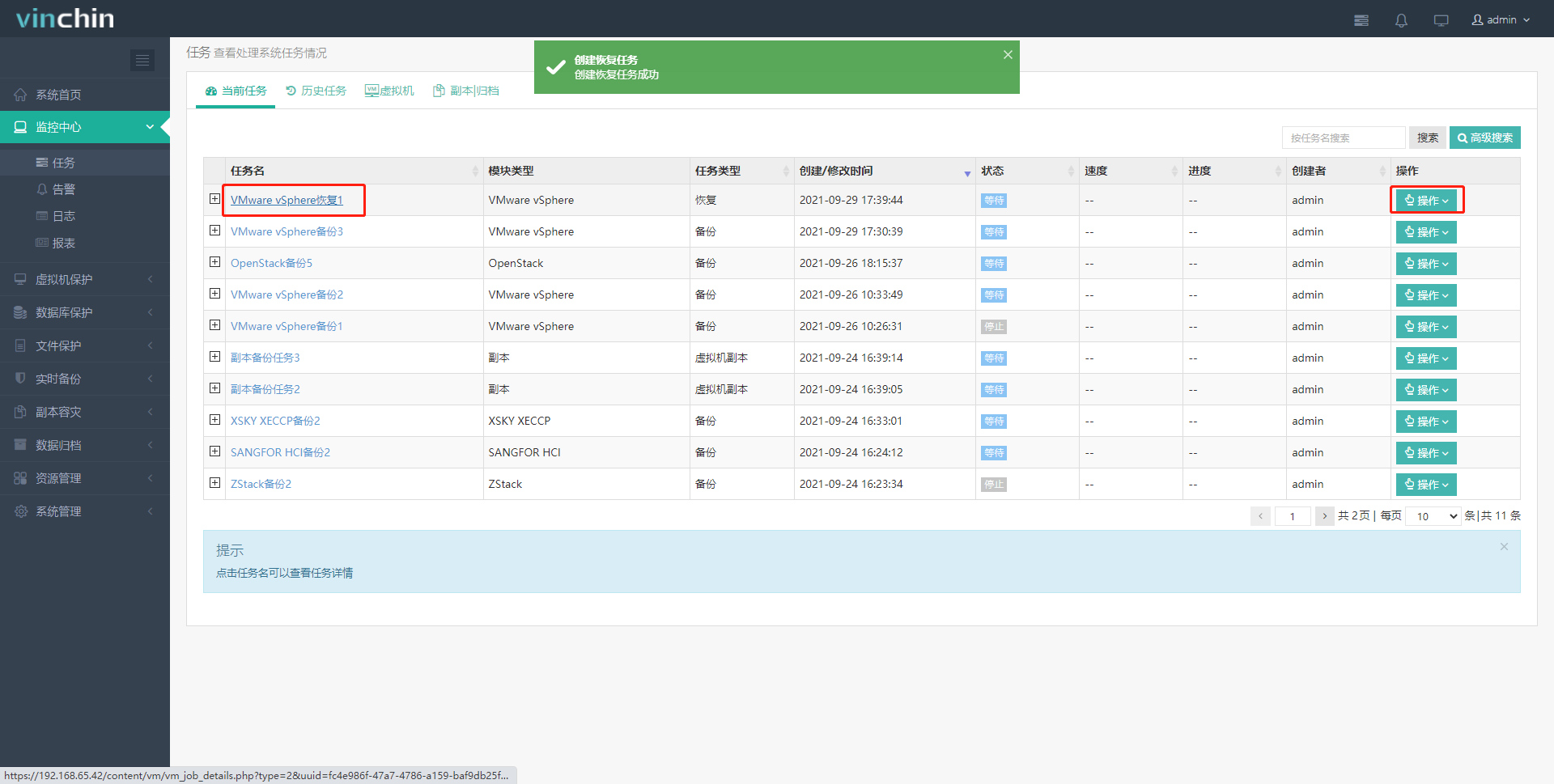Go to 系统首页 in sidebar
Image resolution: width=1554 pixels, height=784 pixels.
coord(85,95)
